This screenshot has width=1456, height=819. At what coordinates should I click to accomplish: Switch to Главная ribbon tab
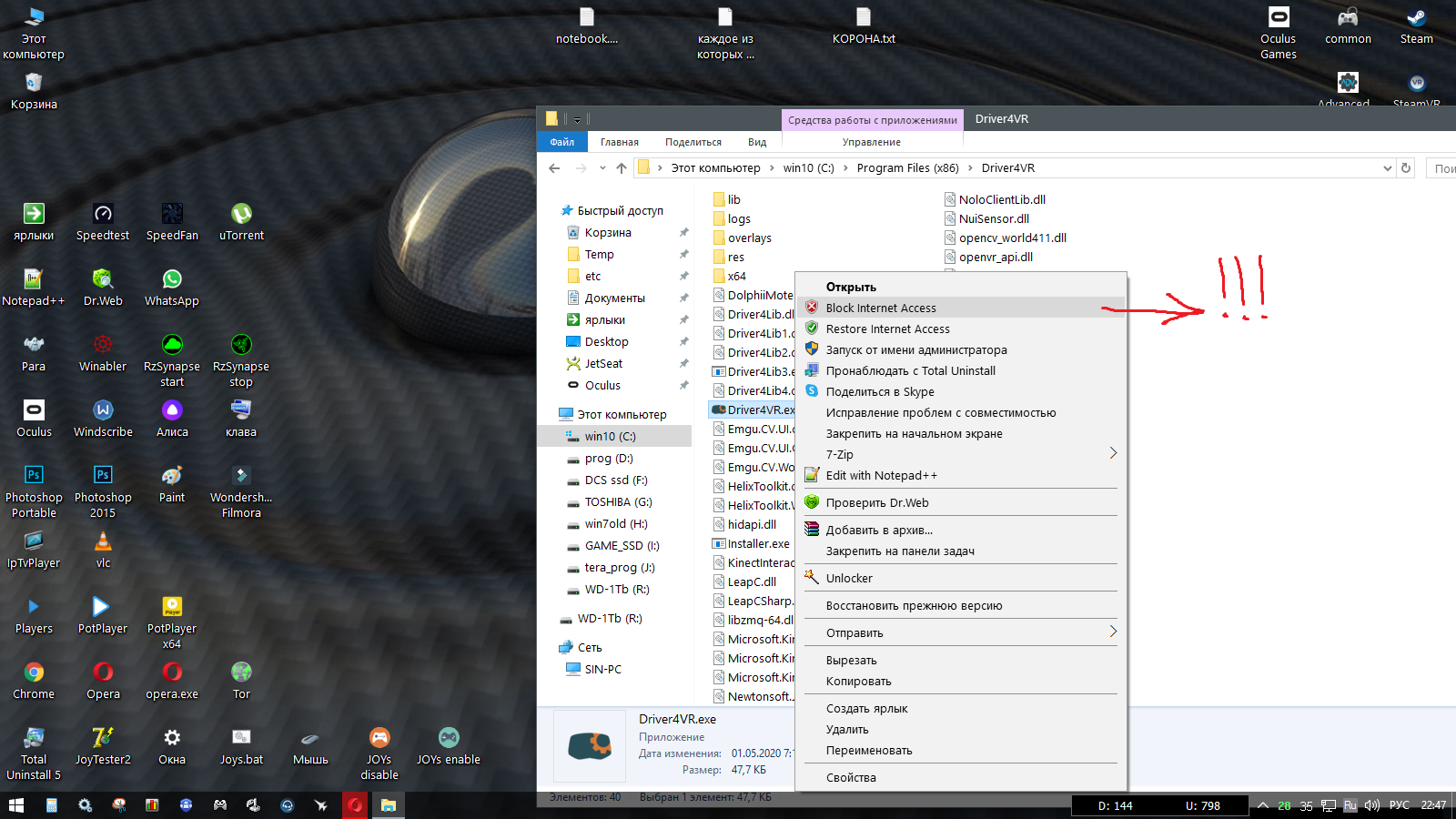coord(619,142)
